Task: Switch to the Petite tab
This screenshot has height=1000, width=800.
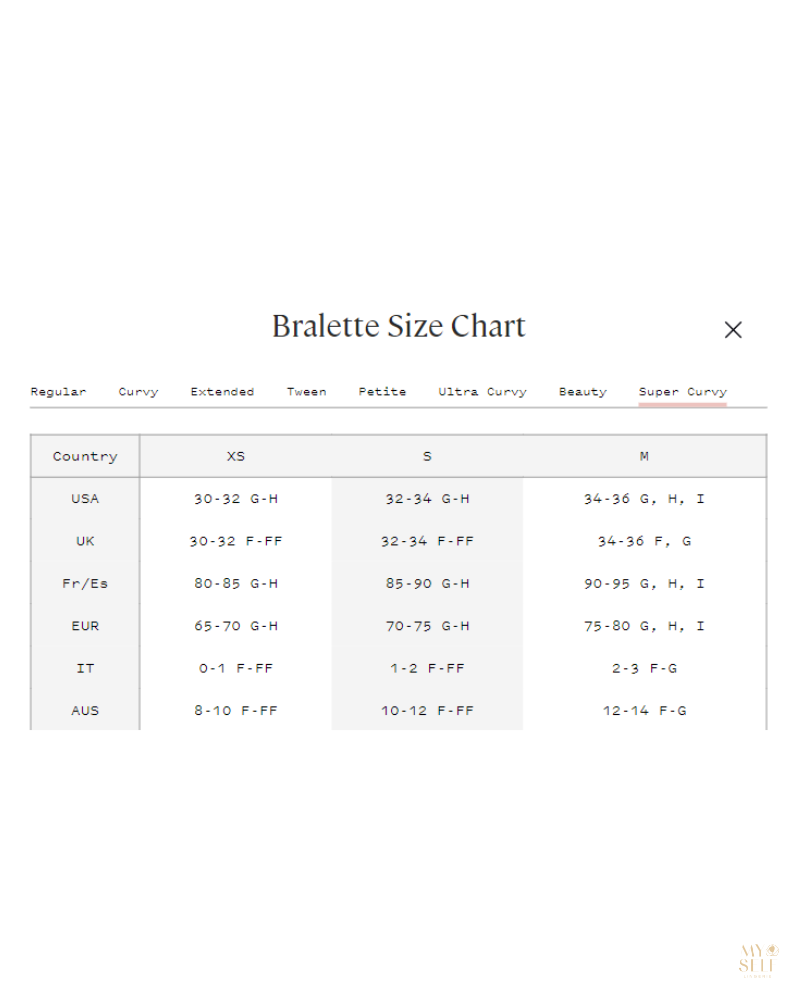Action: pyautogui.click(x=382, y=392)
